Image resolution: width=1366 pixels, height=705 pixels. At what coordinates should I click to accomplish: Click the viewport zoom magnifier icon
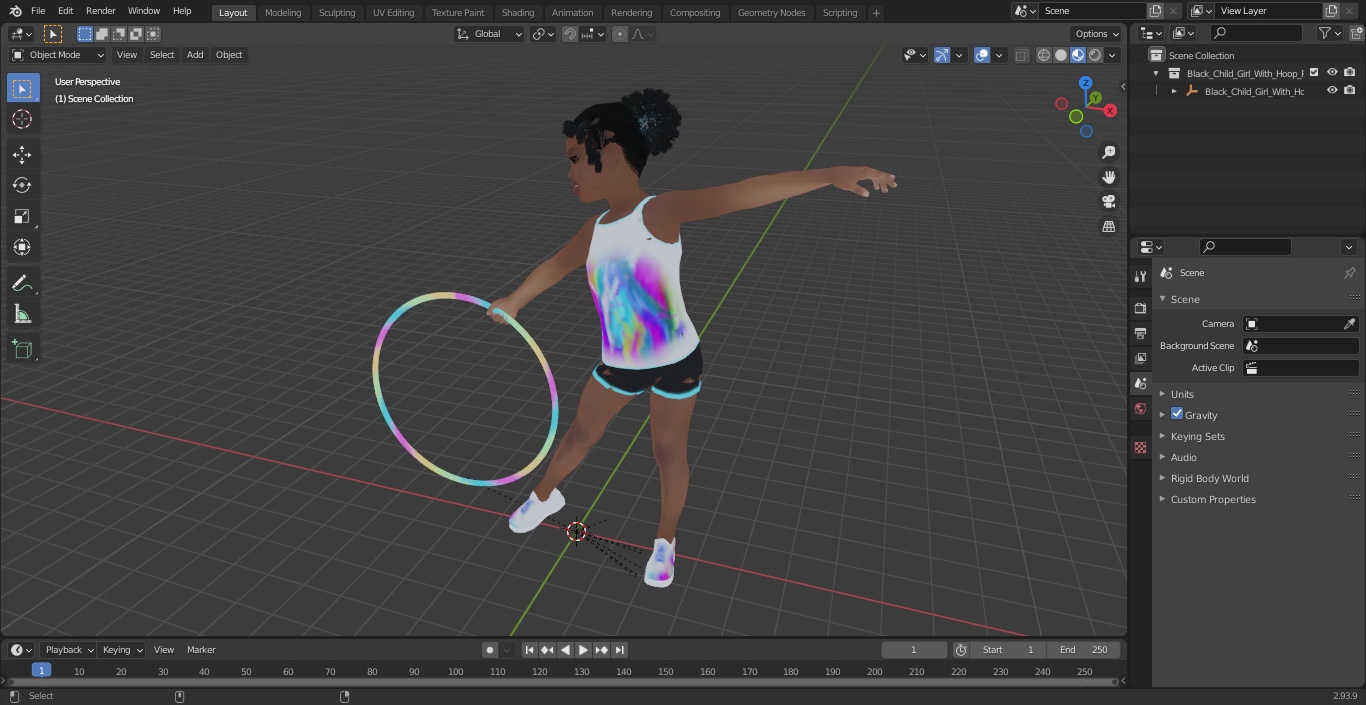point(1108,152)
